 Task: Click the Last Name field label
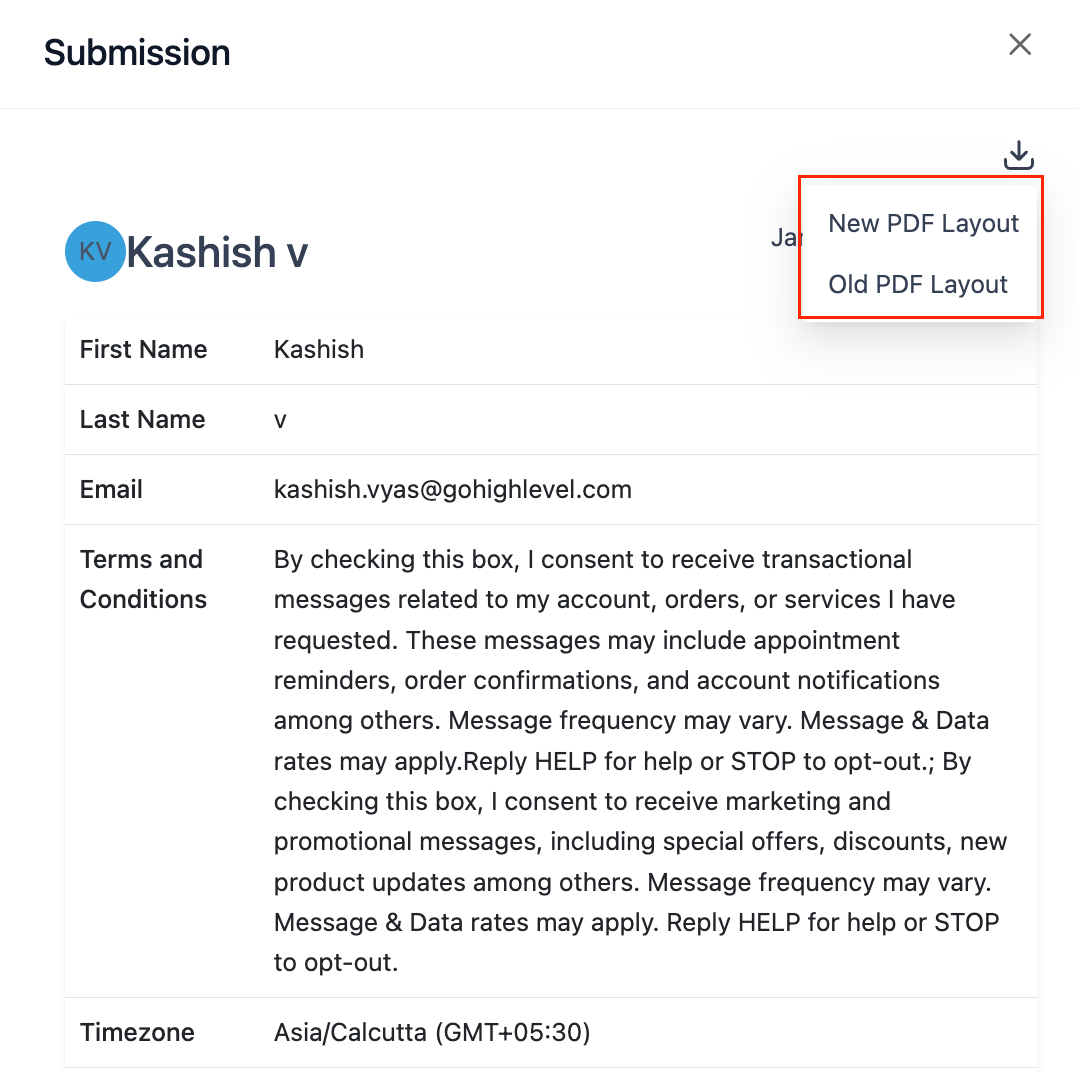click(142, 419)
